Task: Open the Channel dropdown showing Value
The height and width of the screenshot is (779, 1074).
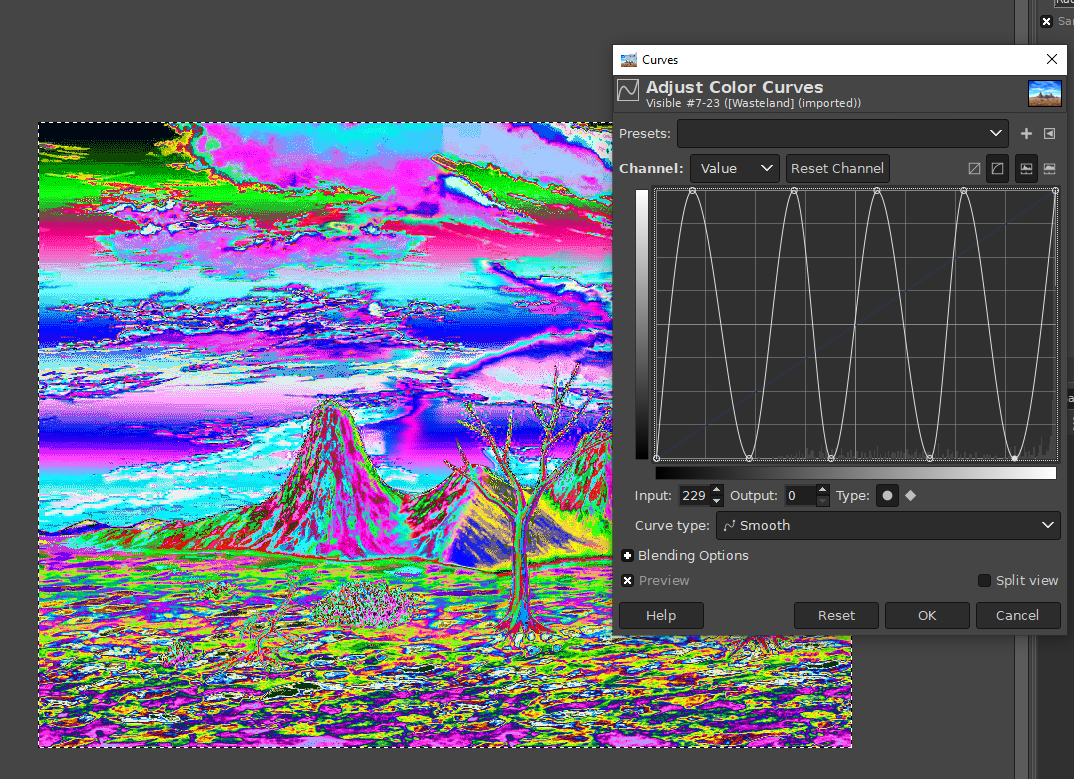Action: pyautogui.click(x=734, y=169)
